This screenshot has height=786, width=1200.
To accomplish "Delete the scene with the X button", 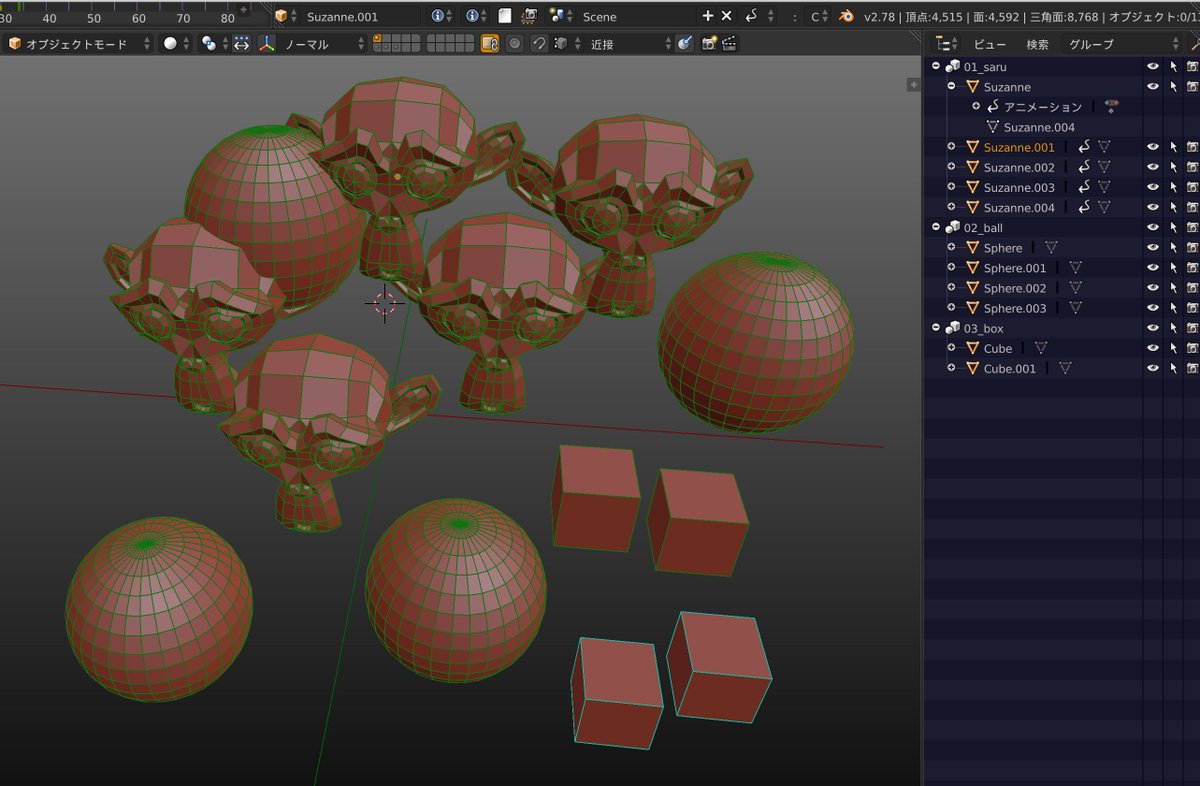I will click(726, 16).
